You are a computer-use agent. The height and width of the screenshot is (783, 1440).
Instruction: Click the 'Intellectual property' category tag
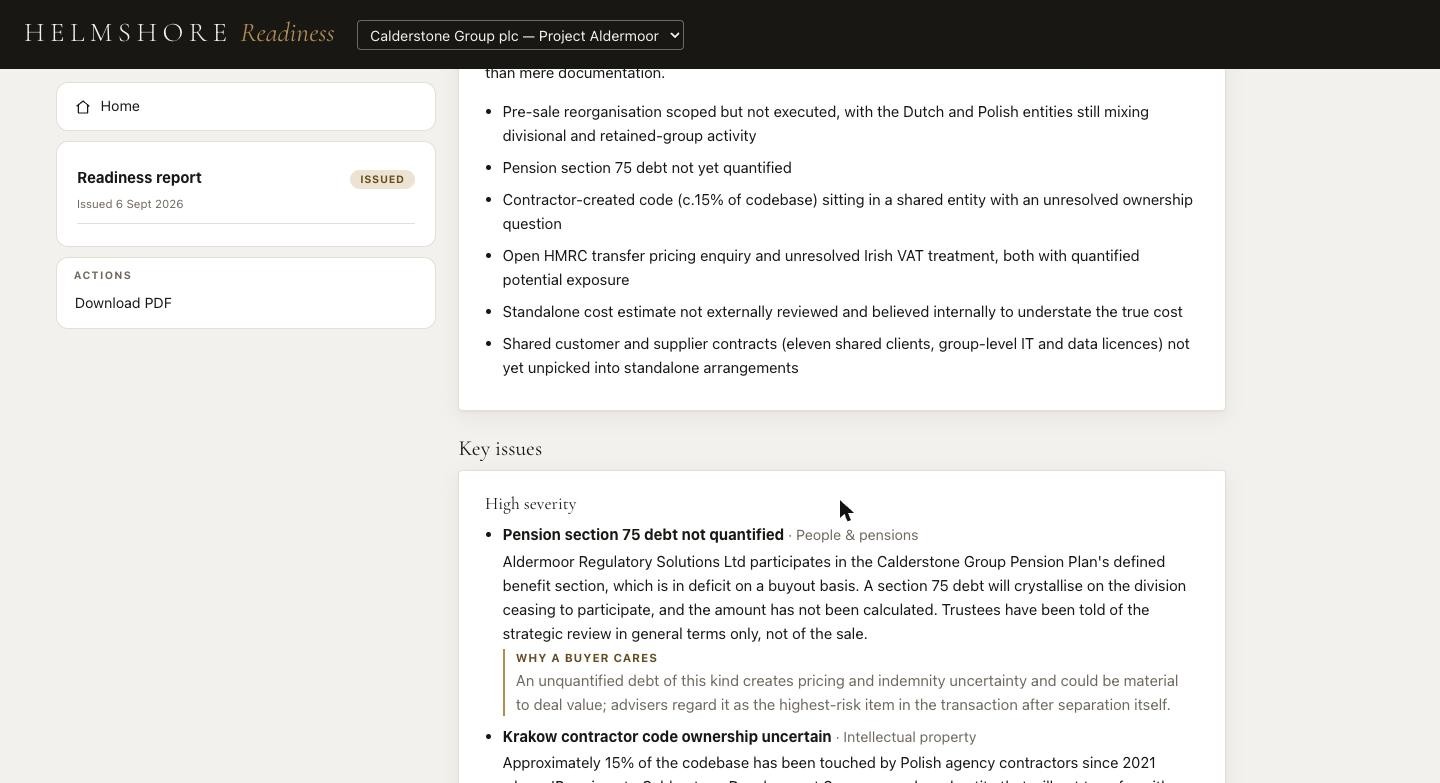coord(909,737)
